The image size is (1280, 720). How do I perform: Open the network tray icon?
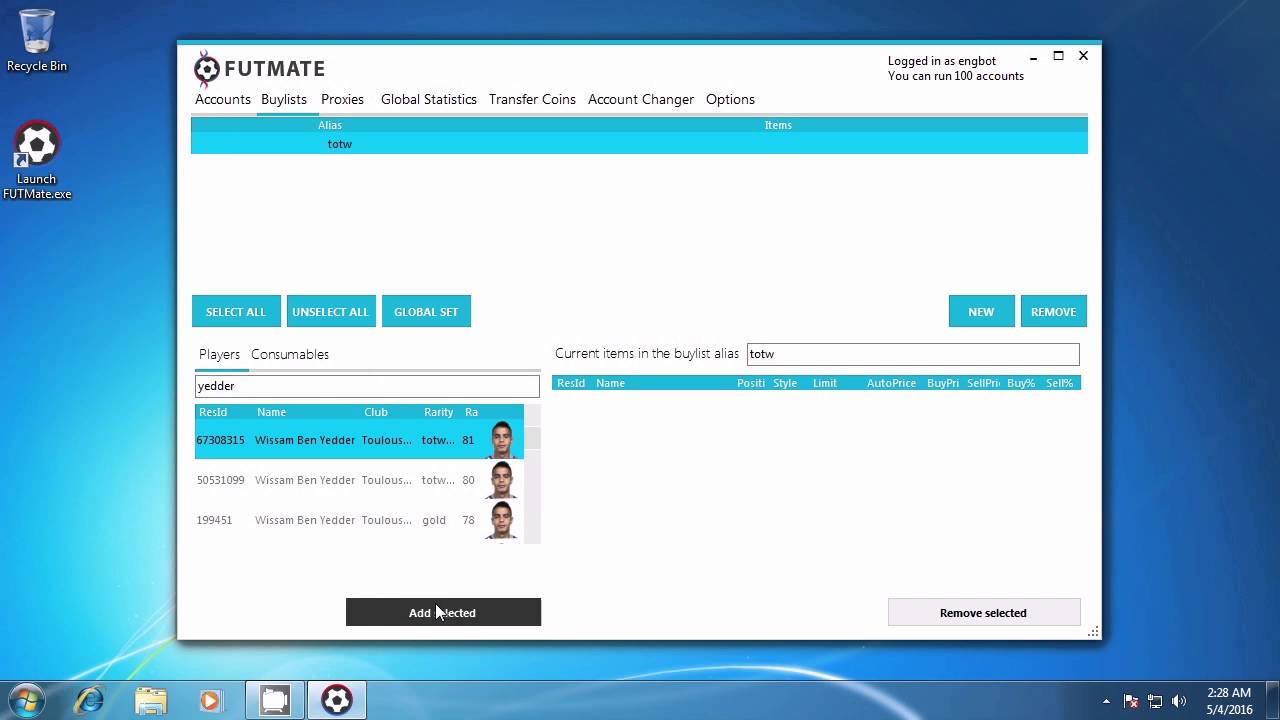[x=1155, y=701]
